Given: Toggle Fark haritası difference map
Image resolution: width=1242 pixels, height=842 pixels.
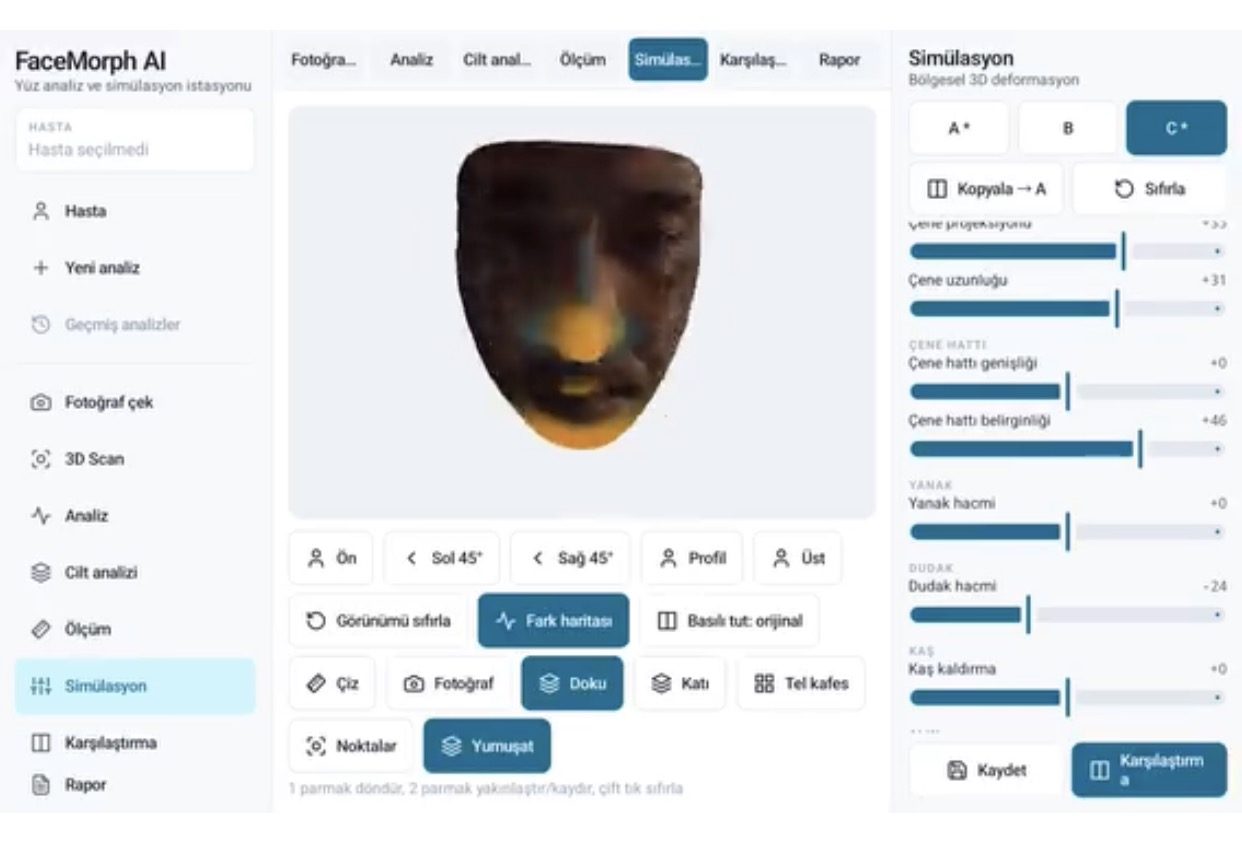Looking at the screenshot, I should coord(553,621).
